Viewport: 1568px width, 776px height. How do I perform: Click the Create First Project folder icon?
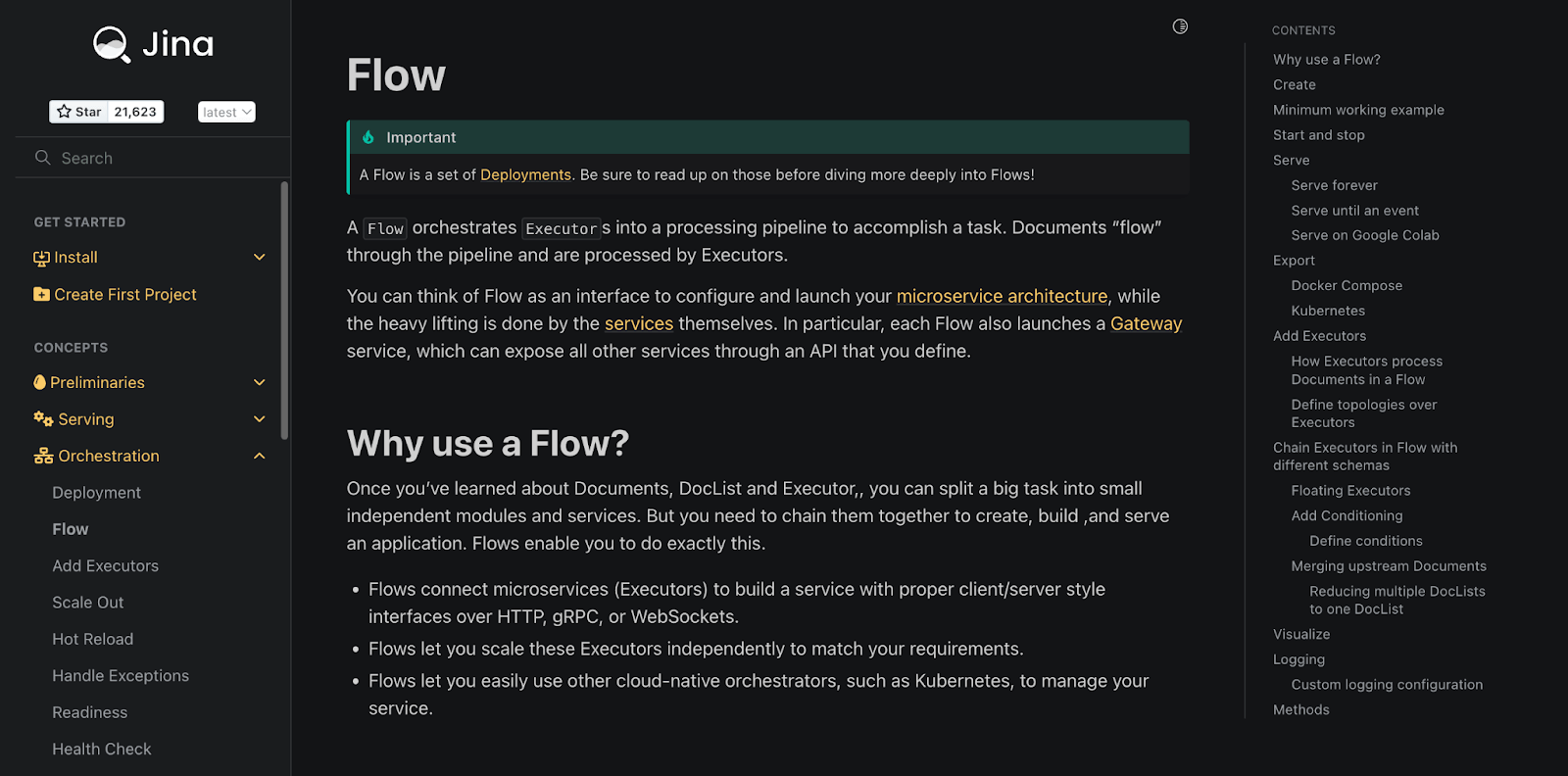pos(41,294)
